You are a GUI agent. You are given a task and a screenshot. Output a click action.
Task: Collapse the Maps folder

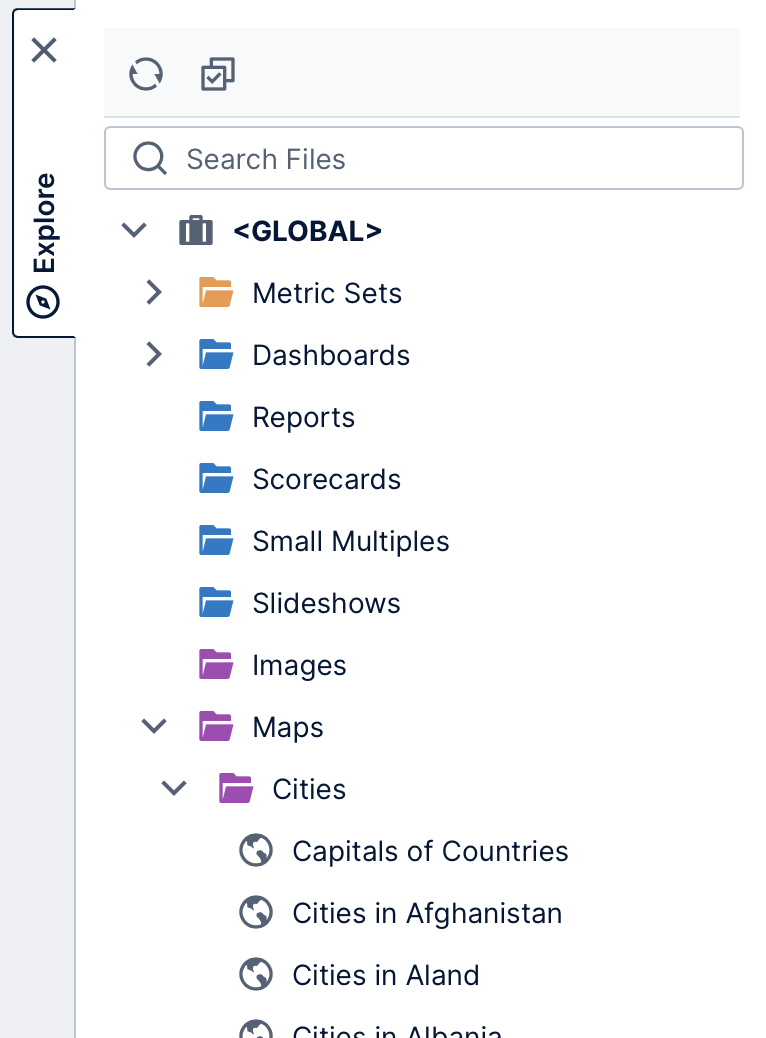tap(153, 726)
